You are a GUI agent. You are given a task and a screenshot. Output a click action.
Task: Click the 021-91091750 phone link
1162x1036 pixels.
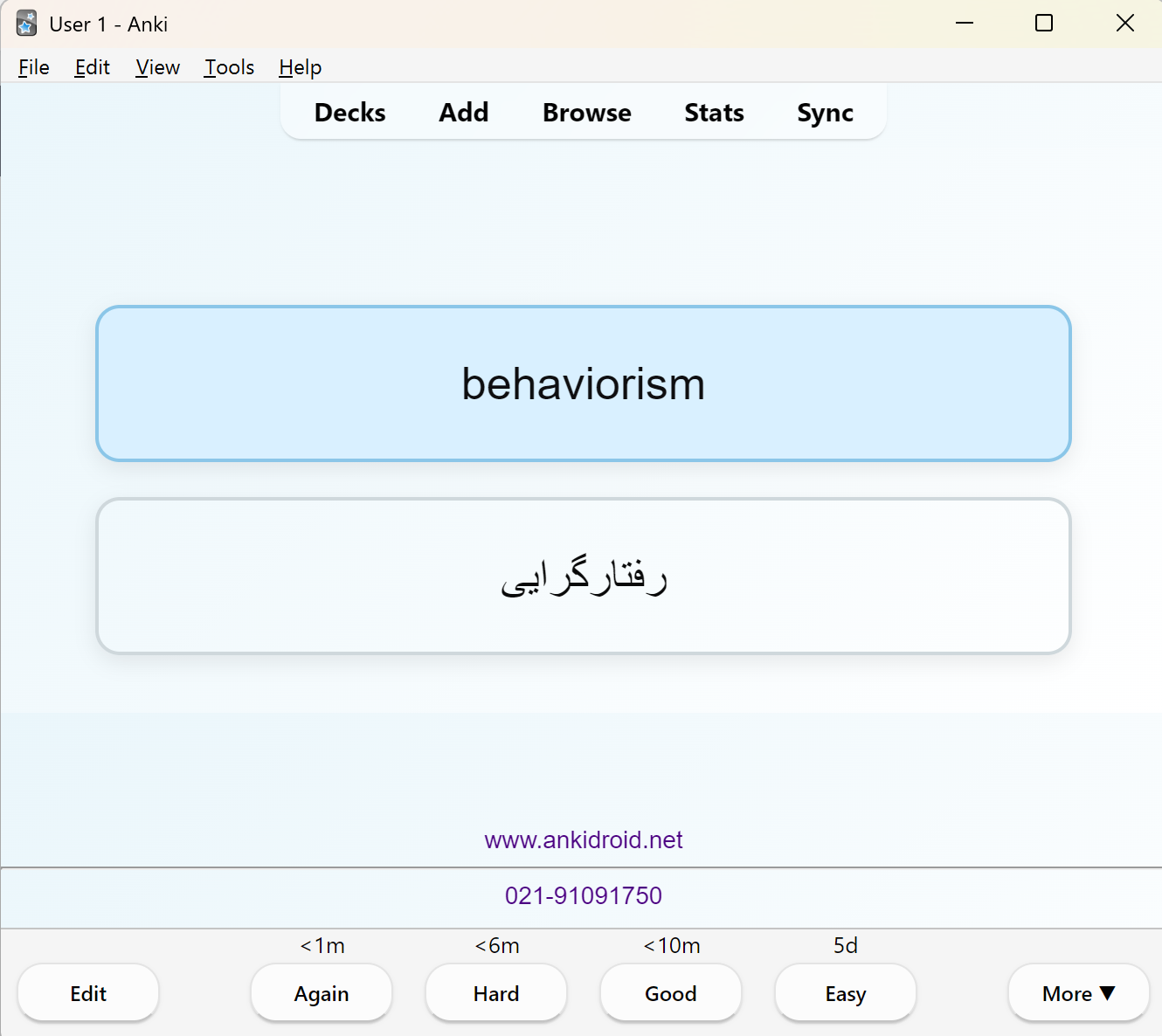[x=584, y=895]
